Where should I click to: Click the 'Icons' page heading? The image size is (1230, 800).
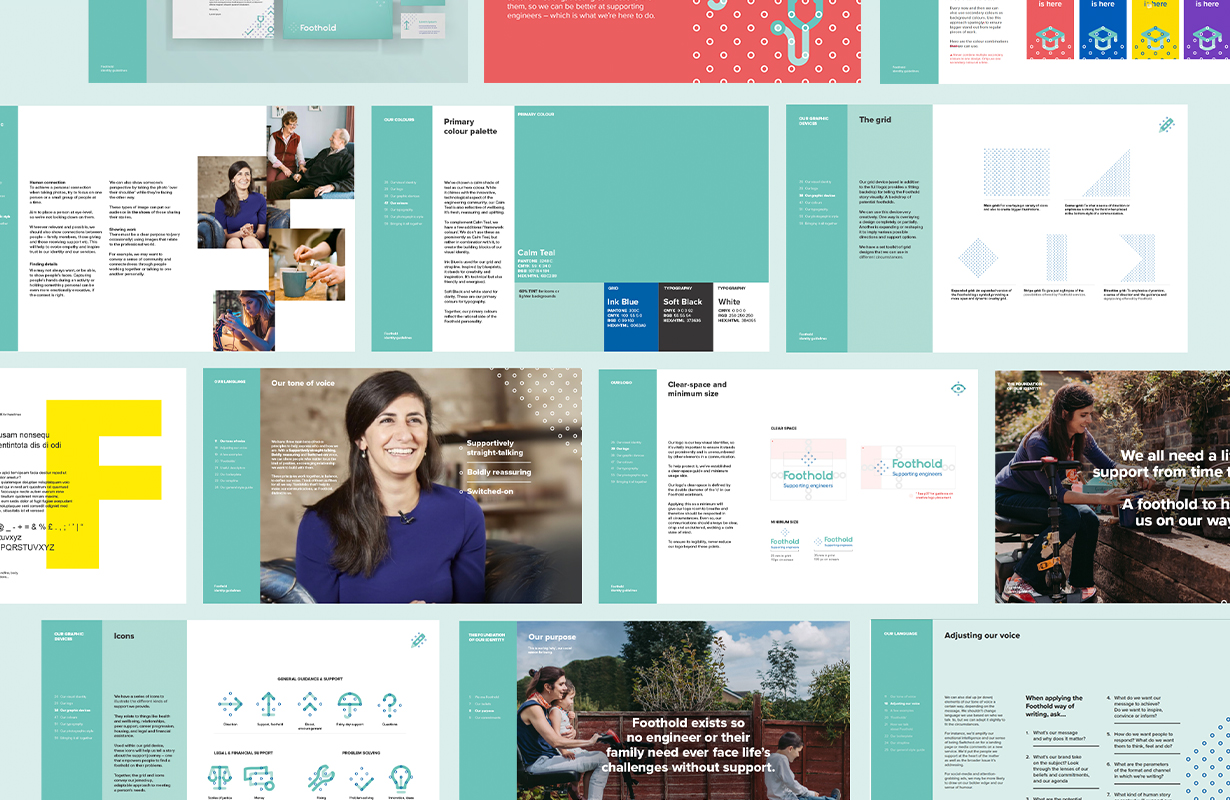click(124, 635)
